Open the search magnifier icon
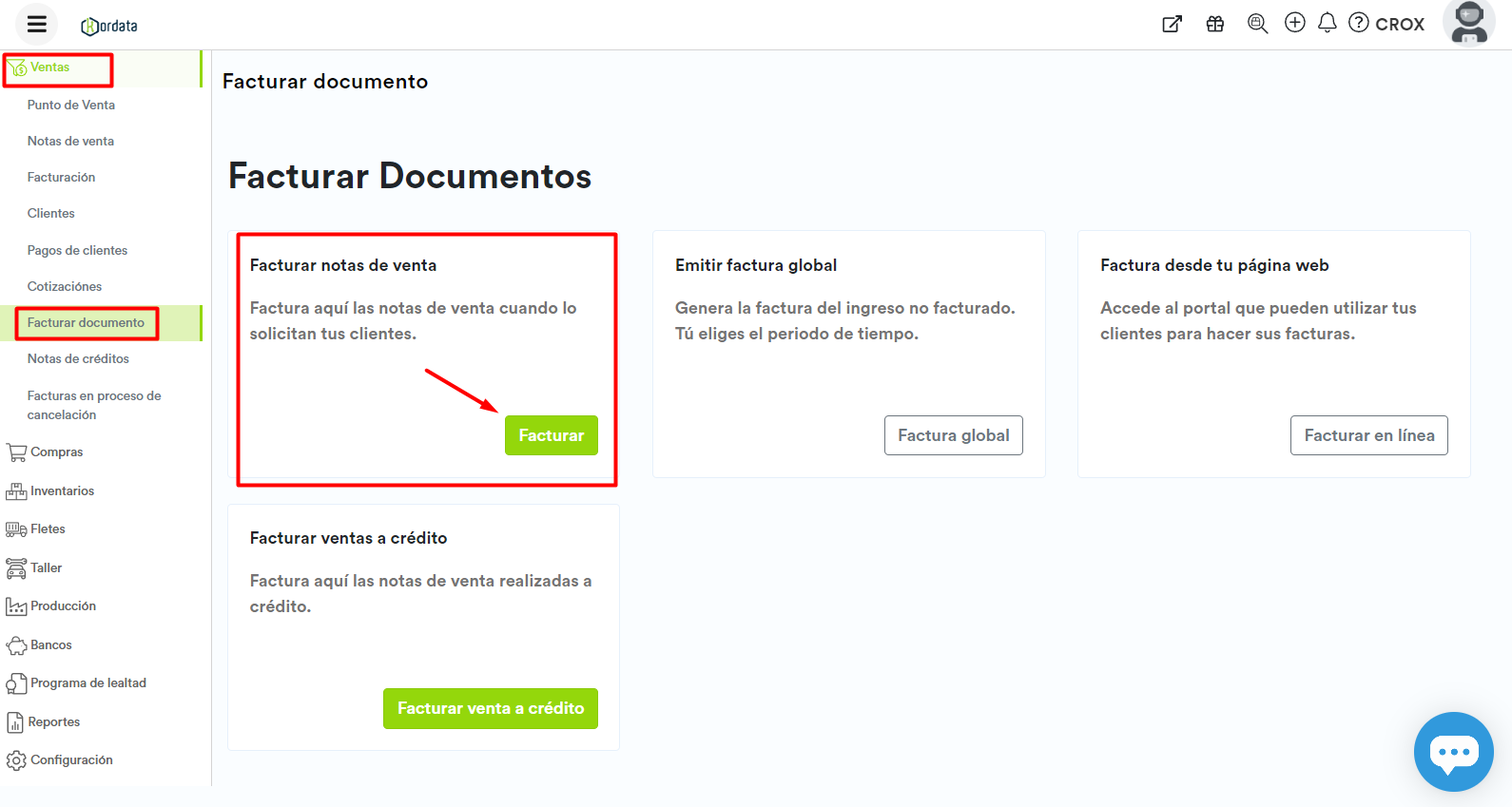Image resolution: width=1512 pixels, height=807 pixels. 1257,24
